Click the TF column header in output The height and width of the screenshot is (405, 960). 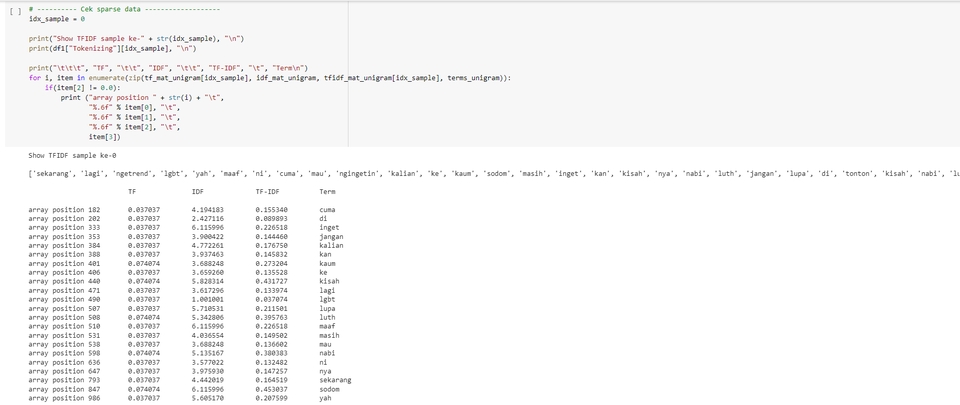pyautogui.click(x=132, y=191)
